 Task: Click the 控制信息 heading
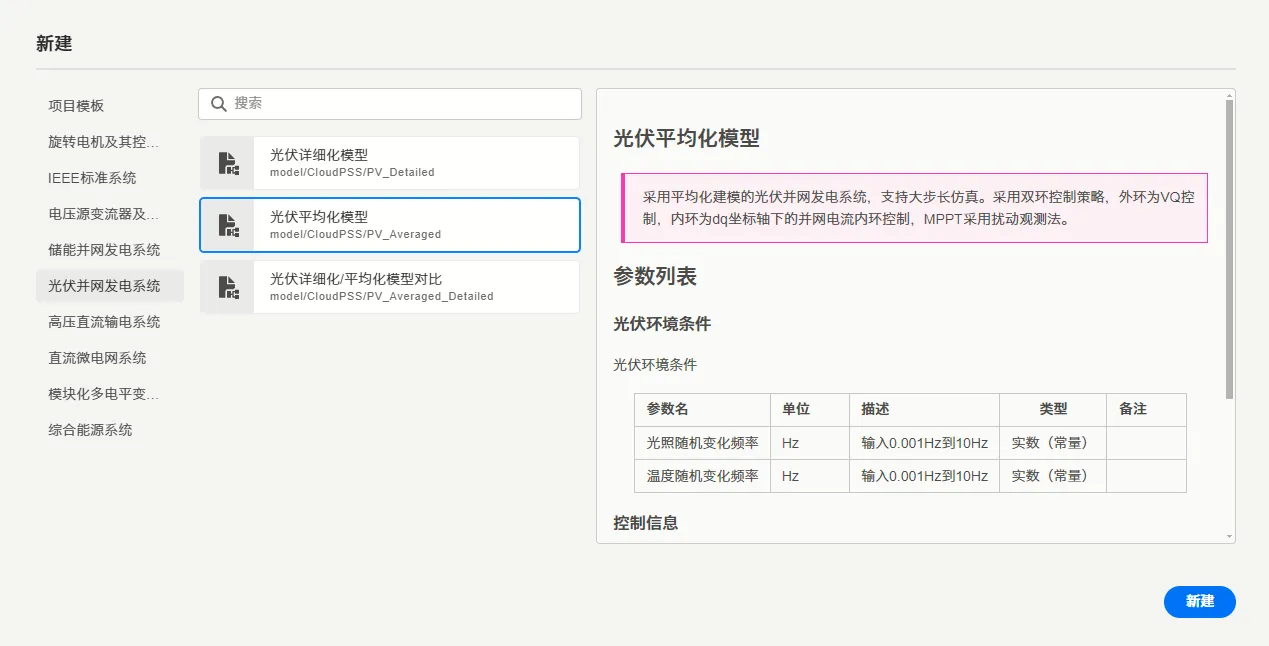(645, 522)
